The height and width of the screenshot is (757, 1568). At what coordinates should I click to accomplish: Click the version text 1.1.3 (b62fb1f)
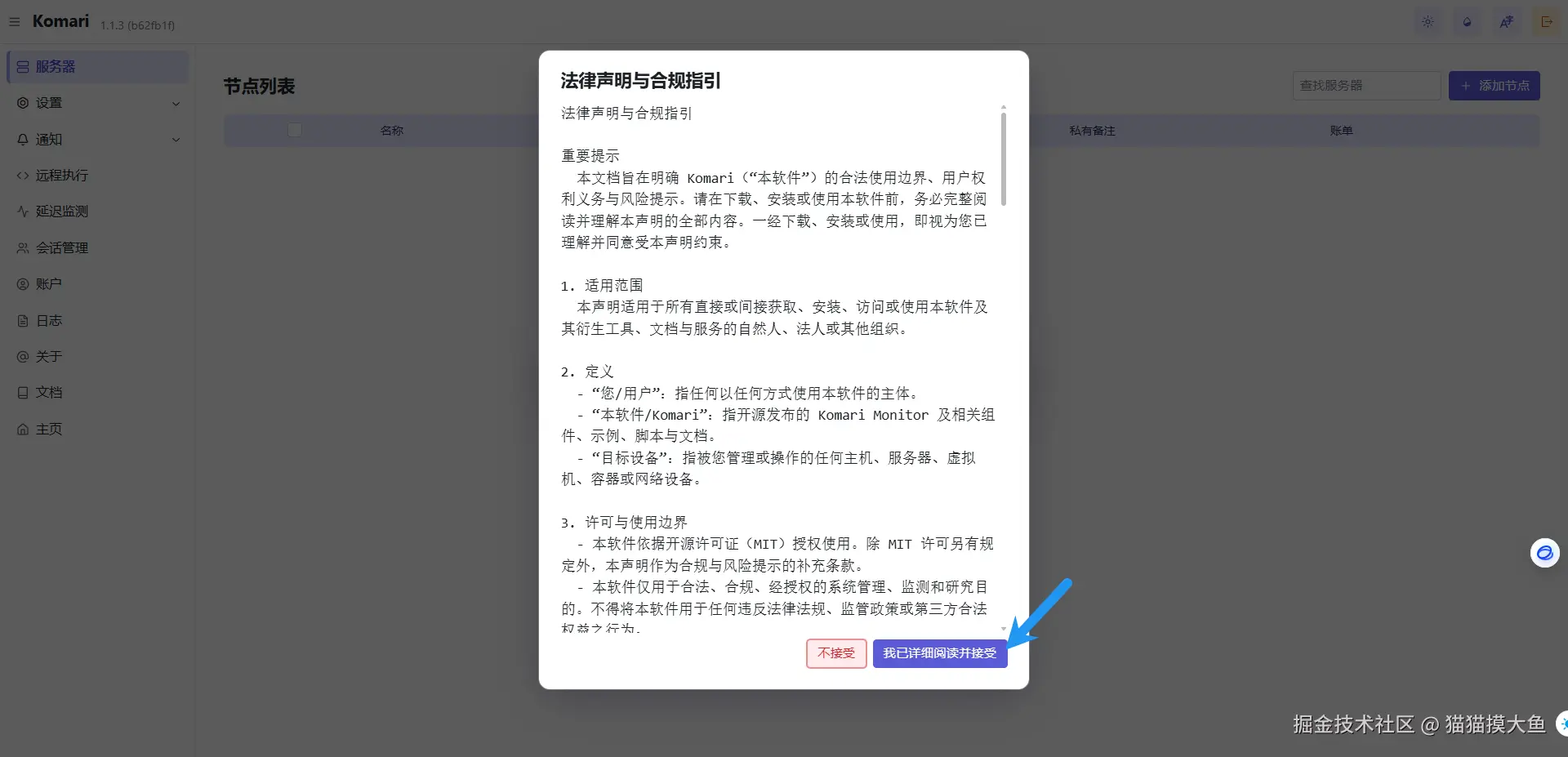pos(137,25)
